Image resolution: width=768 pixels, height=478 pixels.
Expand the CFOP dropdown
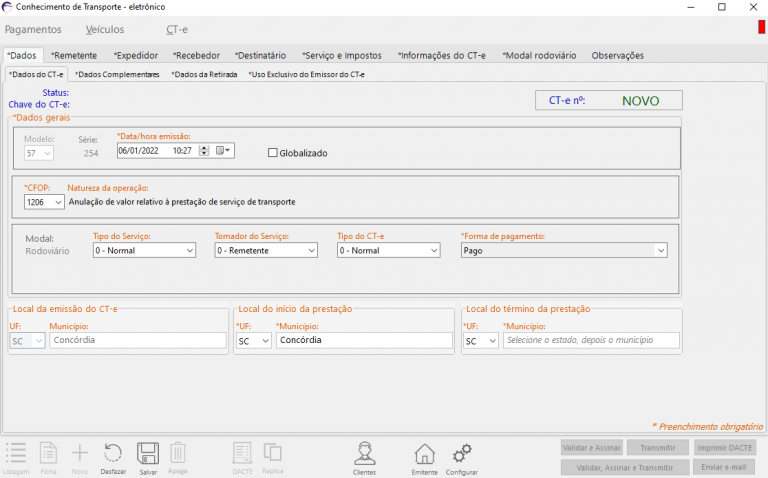[x=58, y=202]
